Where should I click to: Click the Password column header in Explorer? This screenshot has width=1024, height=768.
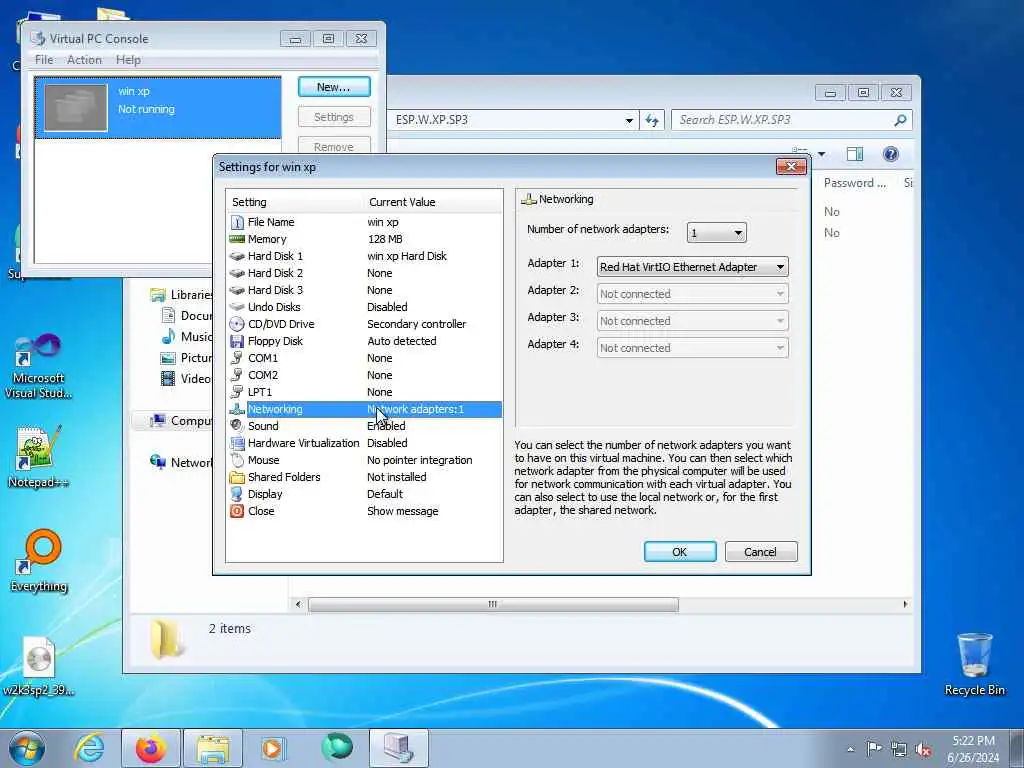point(855,183)
